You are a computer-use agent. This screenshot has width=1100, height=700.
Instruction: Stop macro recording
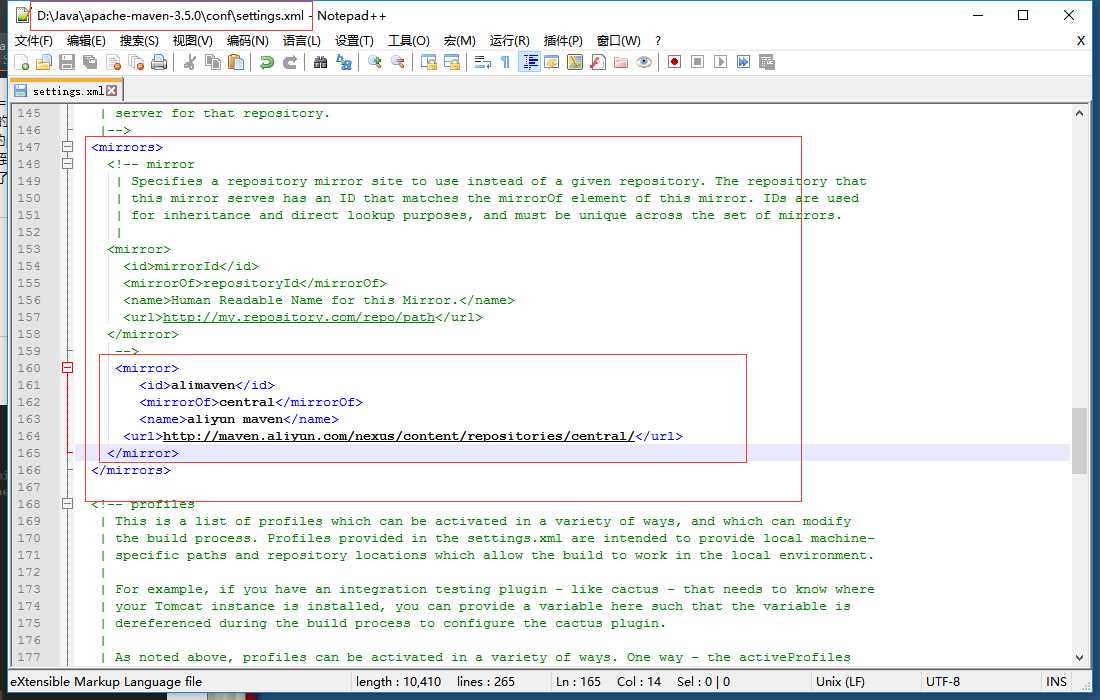point(697,62)
